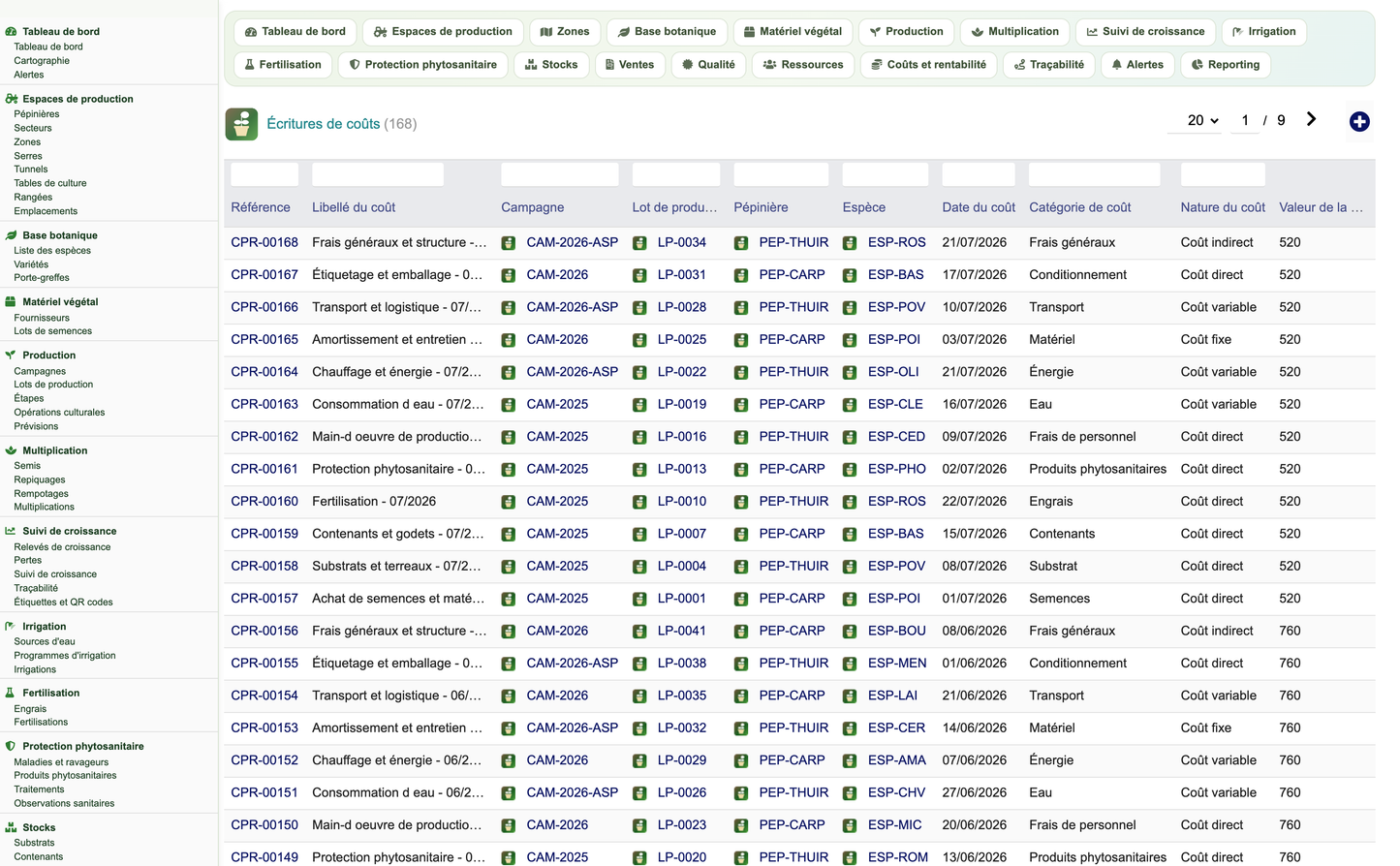This screenshot has width=1400, height=866.
Task: Open Substrats in the sidebar
Action: [34, 843]
